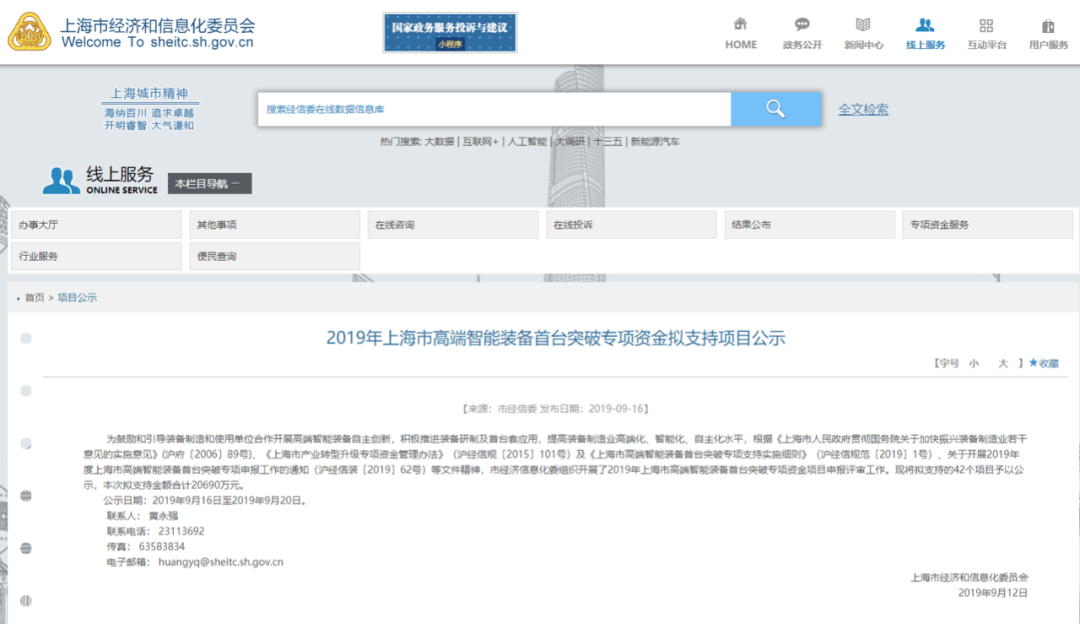Open 政务公开 speech bubble icon
Image resolution: width=1080 pixels, height=624 pixels.
[x=802, y=25]
